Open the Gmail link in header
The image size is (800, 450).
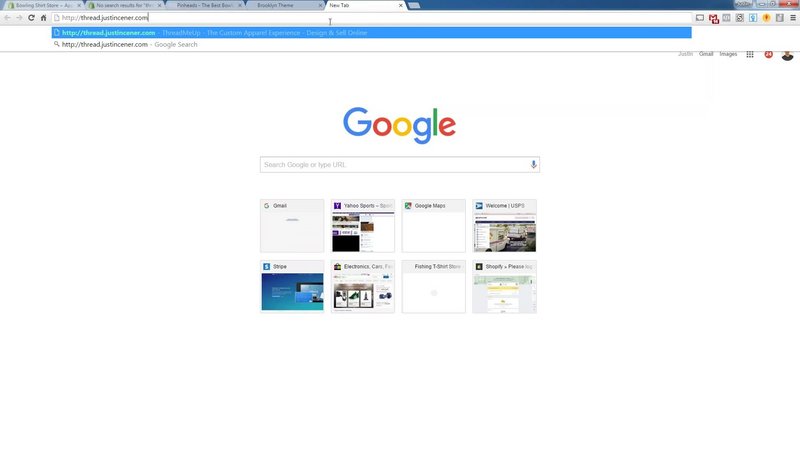click(706, 54)
